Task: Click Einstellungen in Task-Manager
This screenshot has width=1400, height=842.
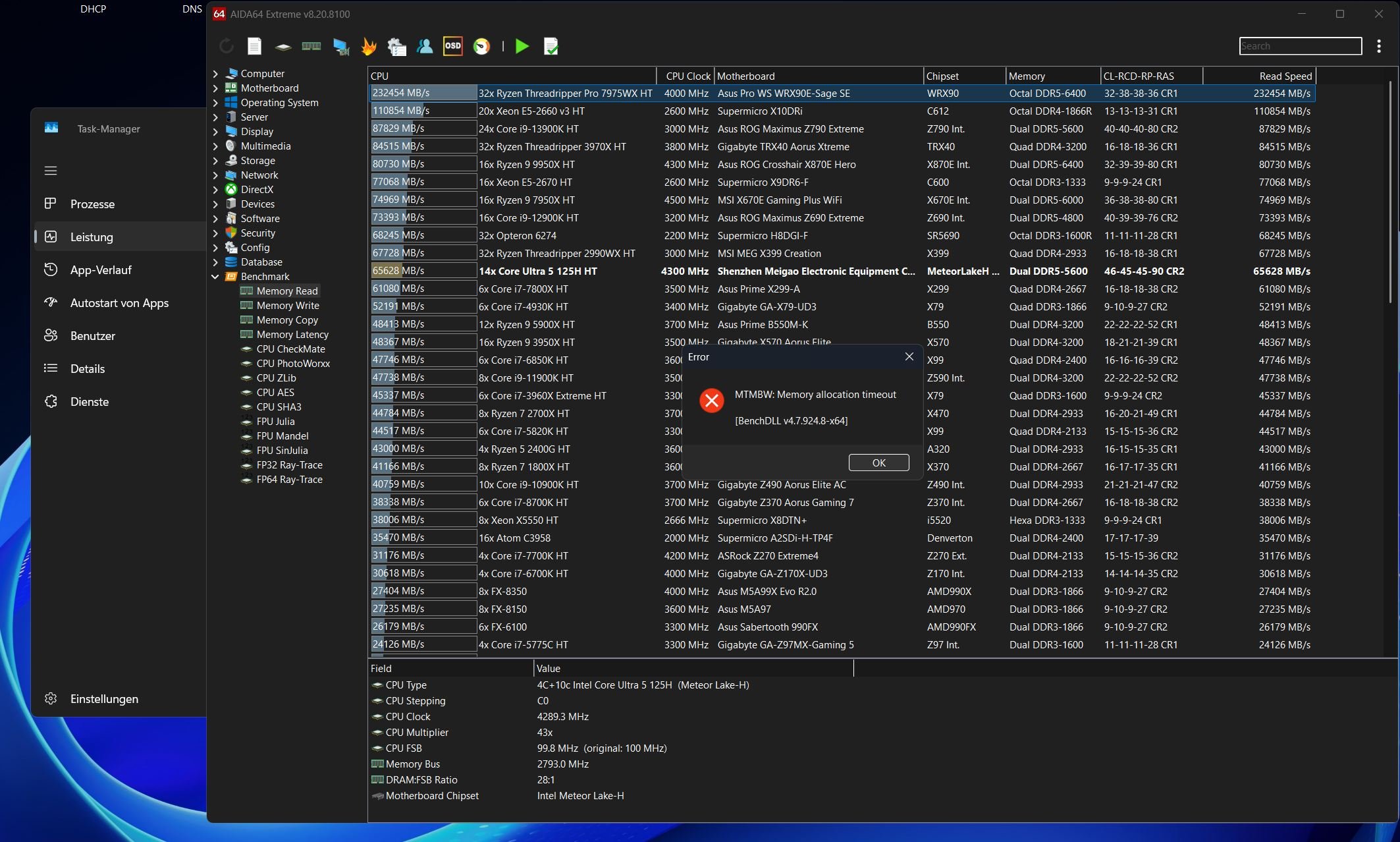Action: coord(104,699)
